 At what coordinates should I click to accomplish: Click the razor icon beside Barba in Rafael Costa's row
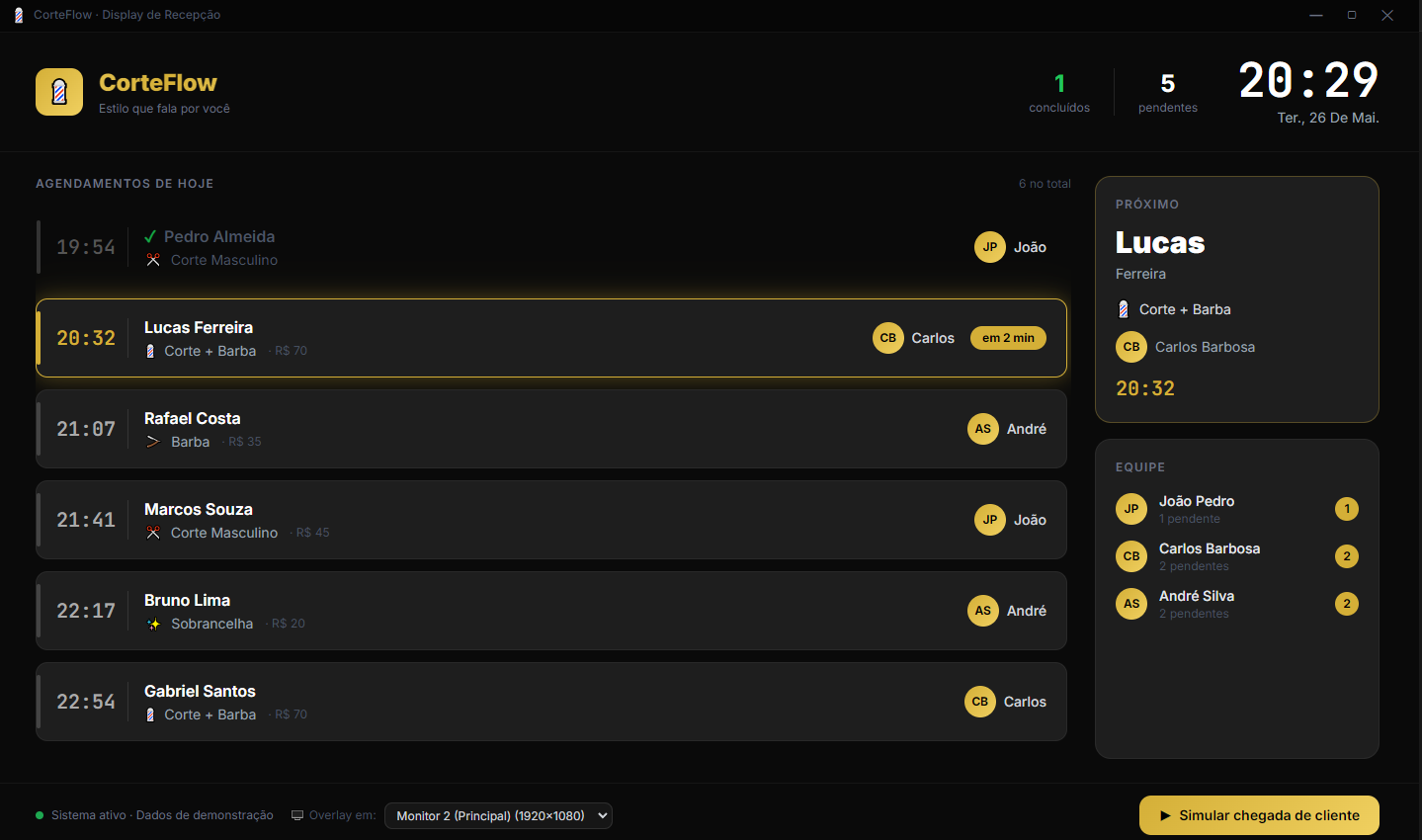tap(153, 442)
